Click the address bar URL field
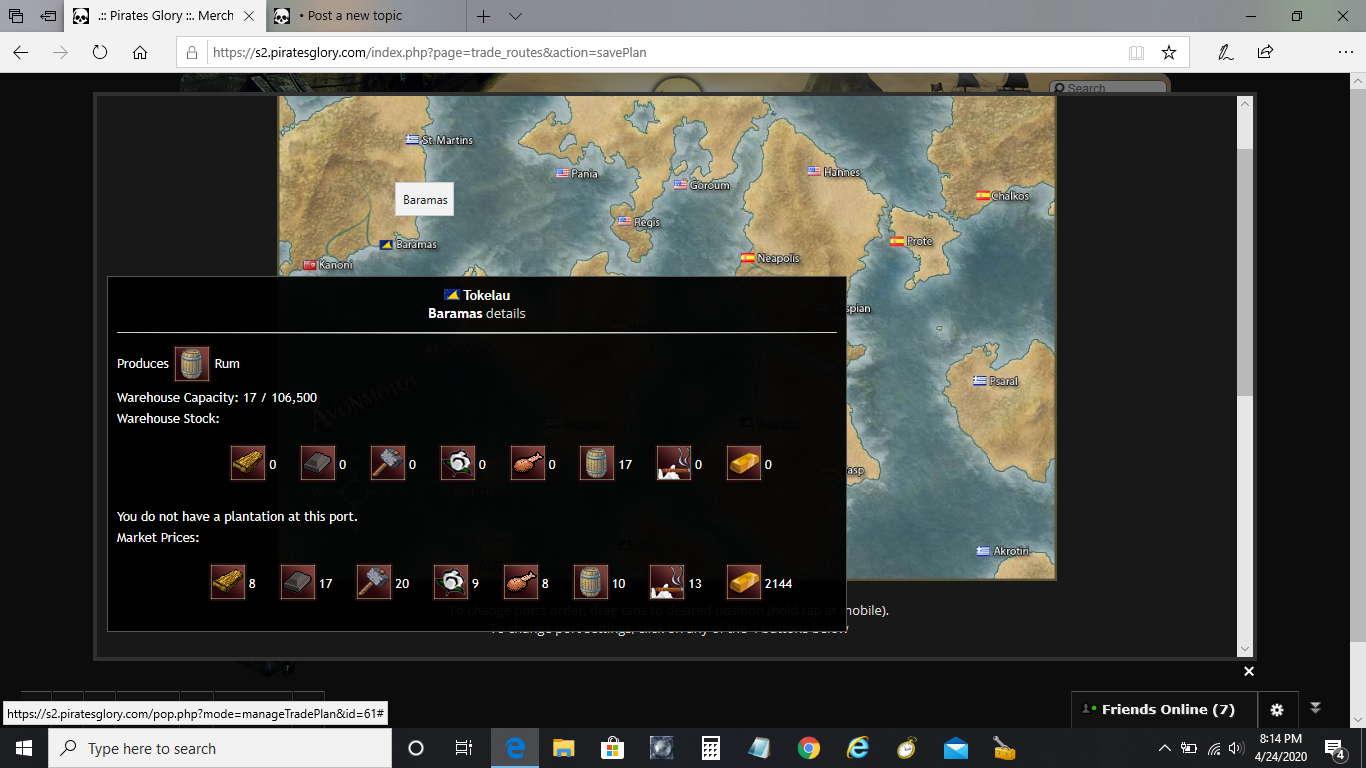The width and height of the screenshot is (1366, 768). pos(660,52)
